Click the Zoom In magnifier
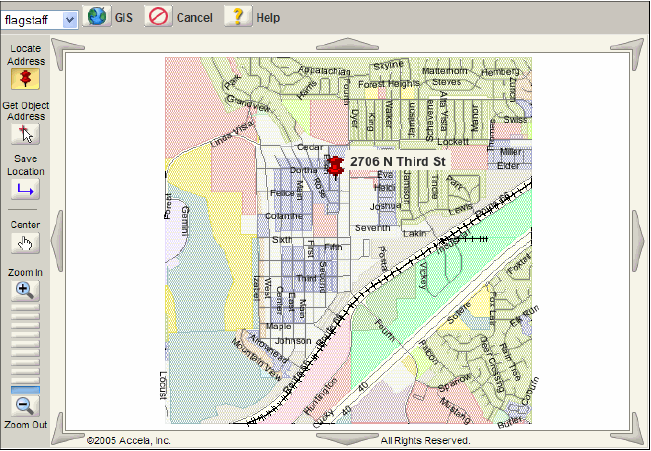651x451 pixels. 25,290
